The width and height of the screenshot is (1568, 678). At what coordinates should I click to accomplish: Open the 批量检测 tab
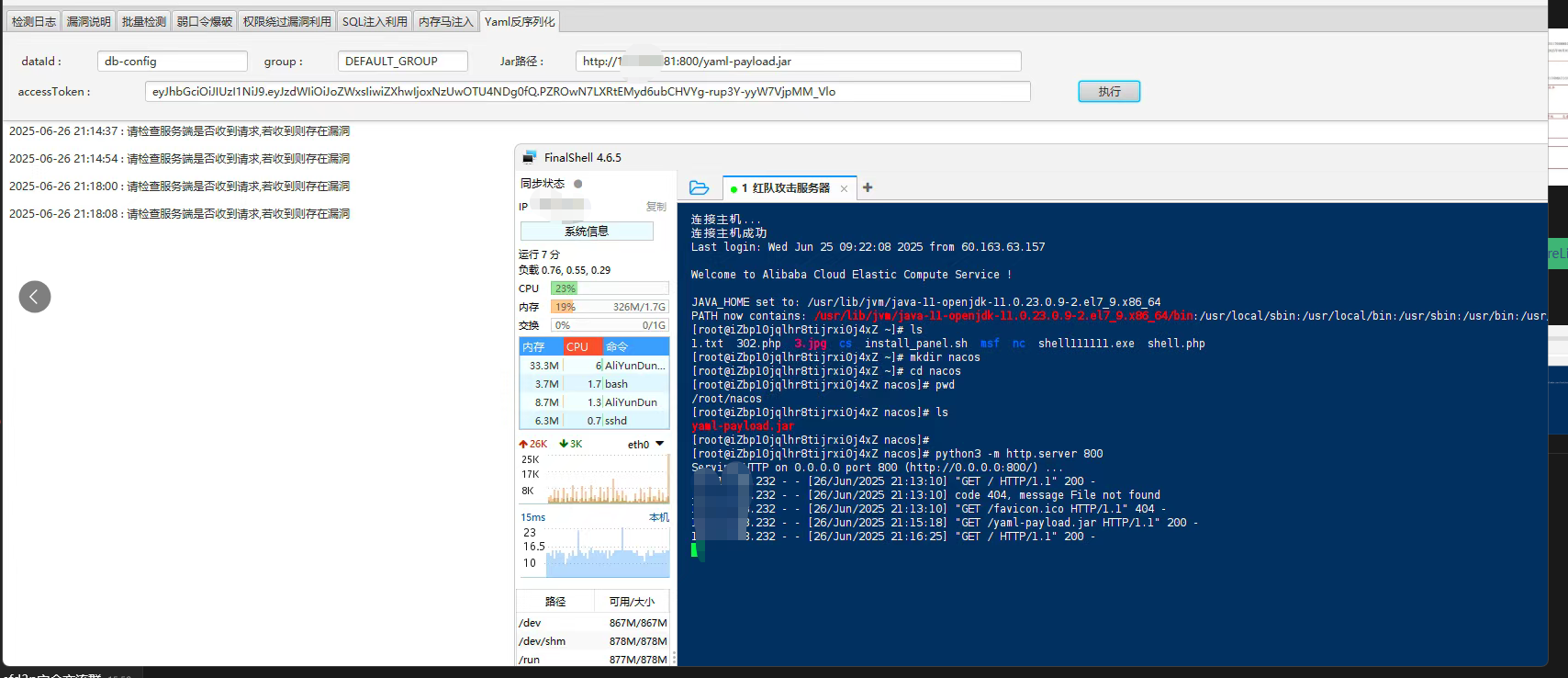[144, 21]
